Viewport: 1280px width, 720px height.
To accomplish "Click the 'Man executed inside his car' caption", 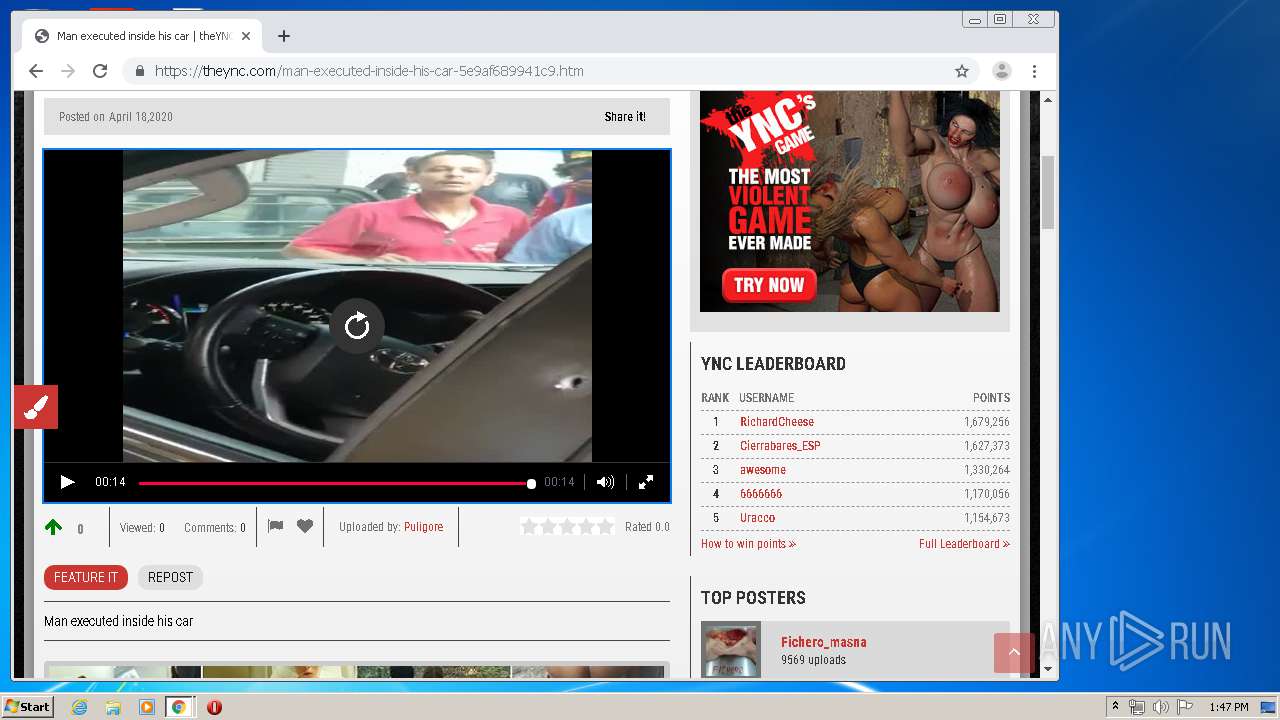I will tap(118, 621).
